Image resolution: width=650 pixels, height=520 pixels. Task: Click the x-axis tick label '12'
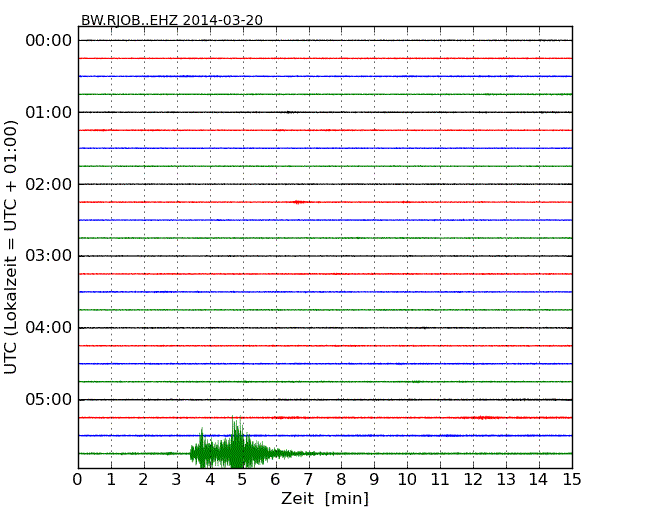coord(473,480)
